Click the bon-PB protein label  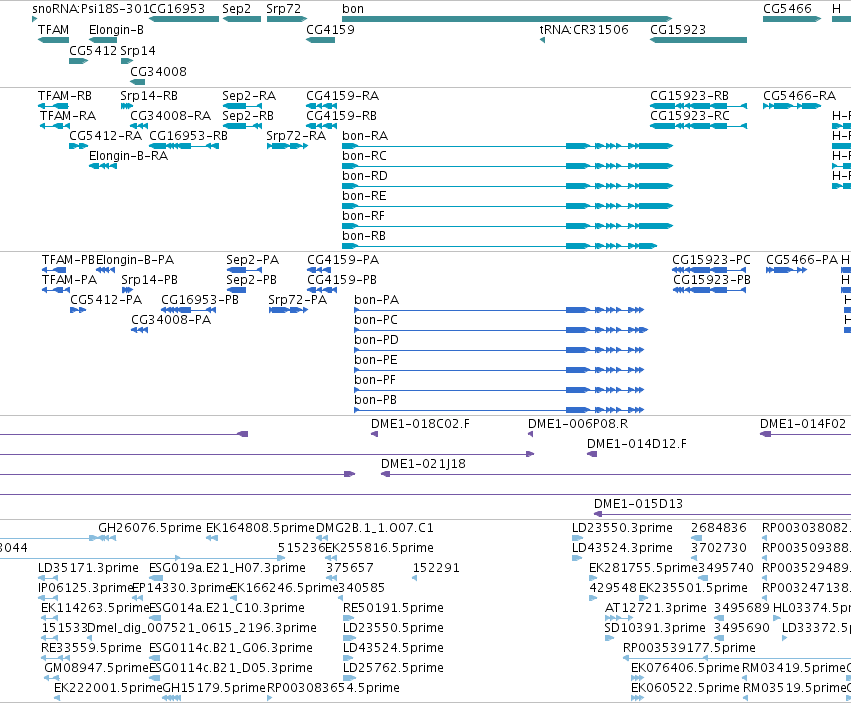click(375, 400)
